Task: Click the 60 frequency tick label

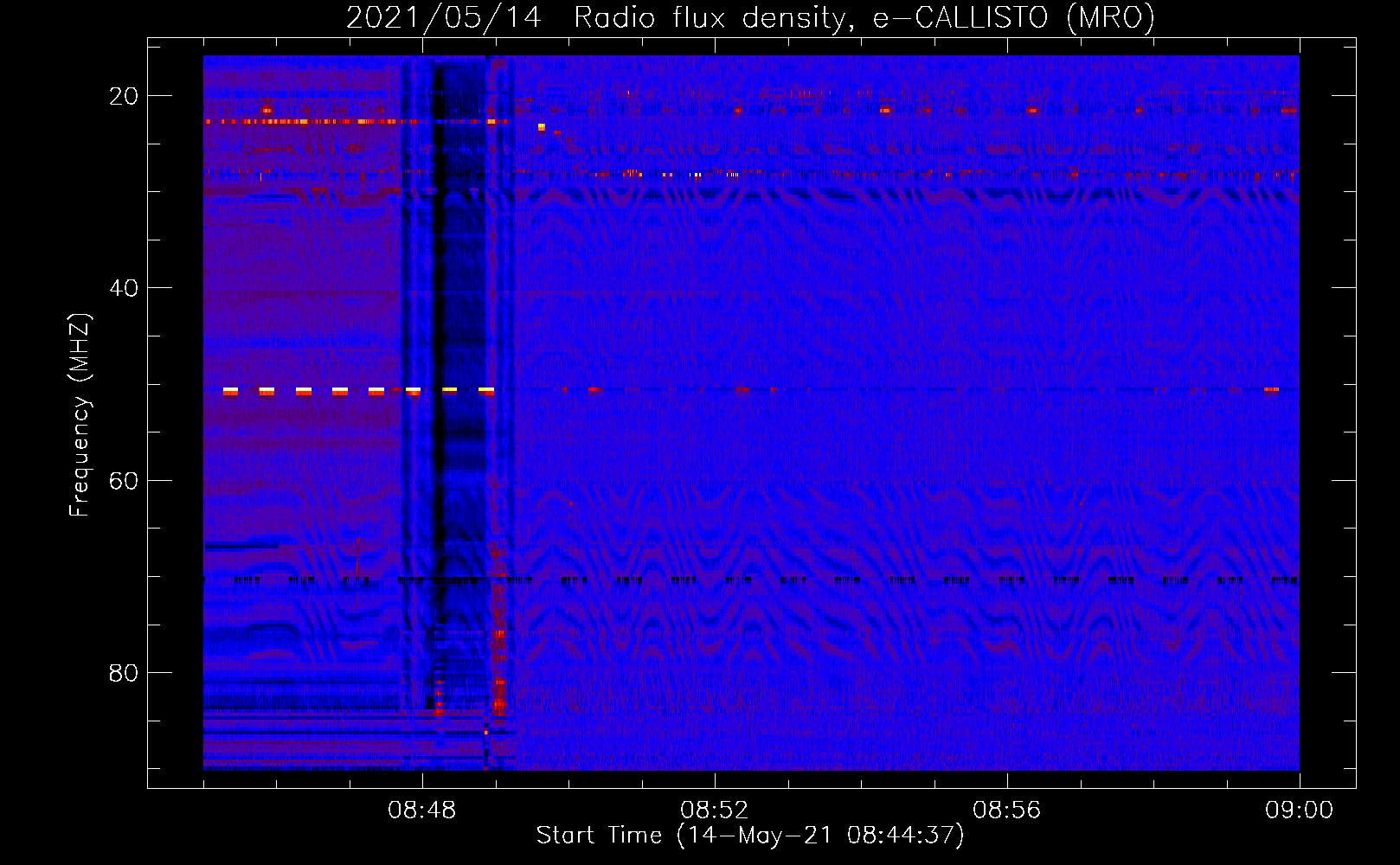Action: (124, 480)
